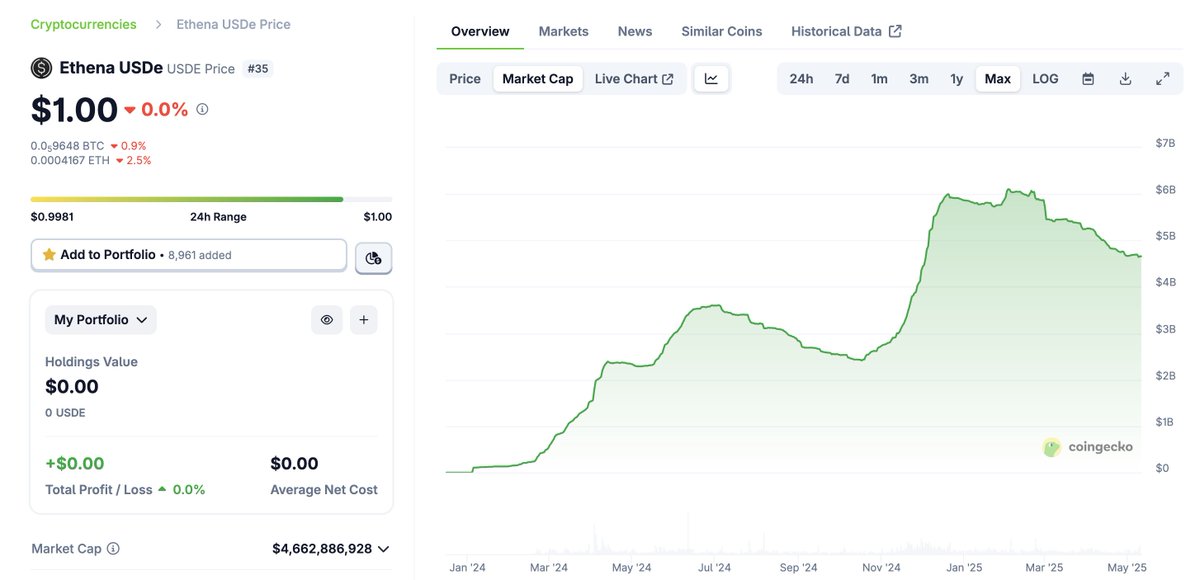Expand the Market Cap value chevron
The width and height of the screenshot is (1200, 580).
pyautogui.click(x=384, y=549)
